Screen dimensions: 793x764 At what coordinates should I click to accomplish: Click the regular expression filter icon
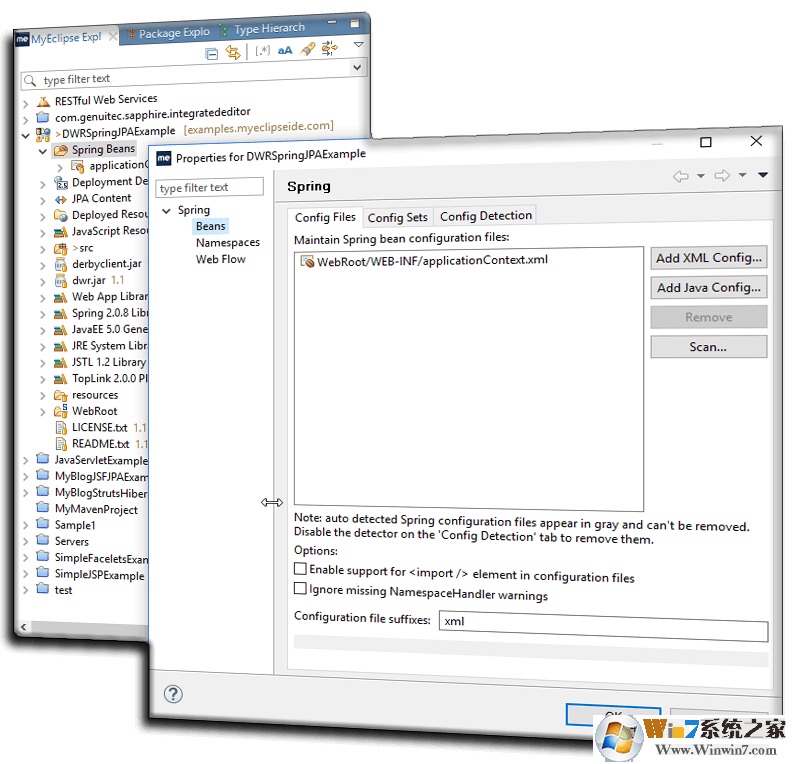[263, 50]
